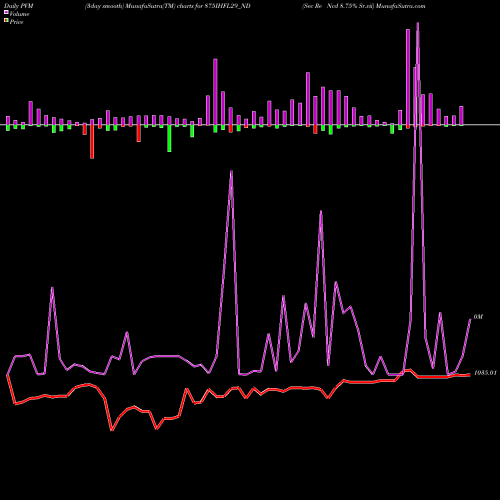500x500 pixels.
Task: Click the 'Price' legend label
Action: (x=16, y=22)
